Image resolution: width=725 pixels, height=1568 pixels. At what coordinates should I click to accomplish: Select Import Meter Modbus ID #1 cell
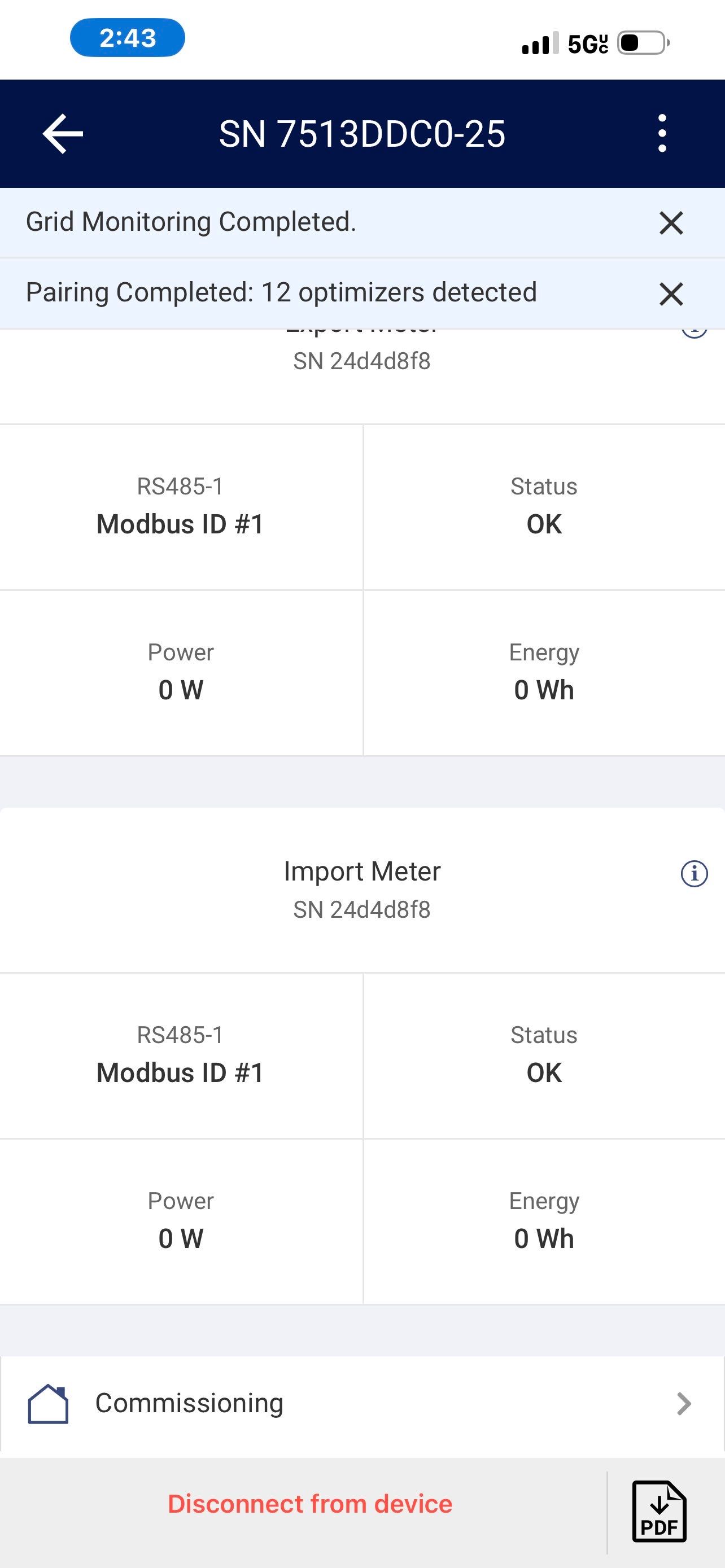(x=181, y=1055)
